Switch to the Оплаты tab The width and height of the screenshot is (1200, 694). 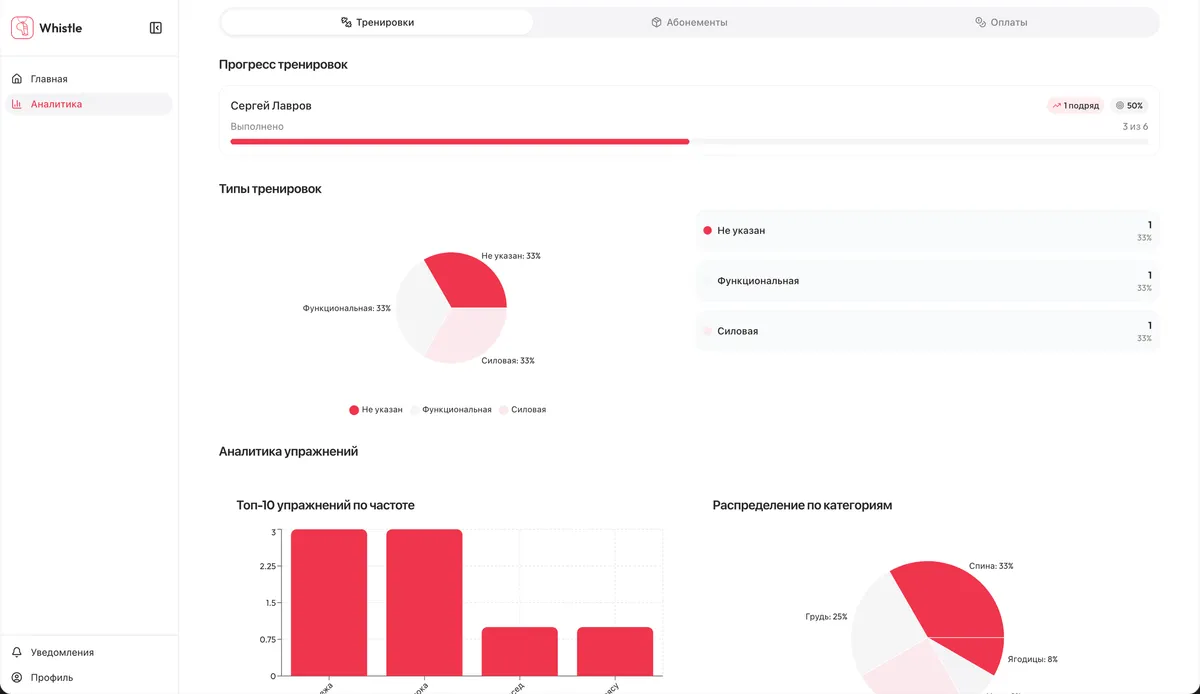pos(1001,22)
